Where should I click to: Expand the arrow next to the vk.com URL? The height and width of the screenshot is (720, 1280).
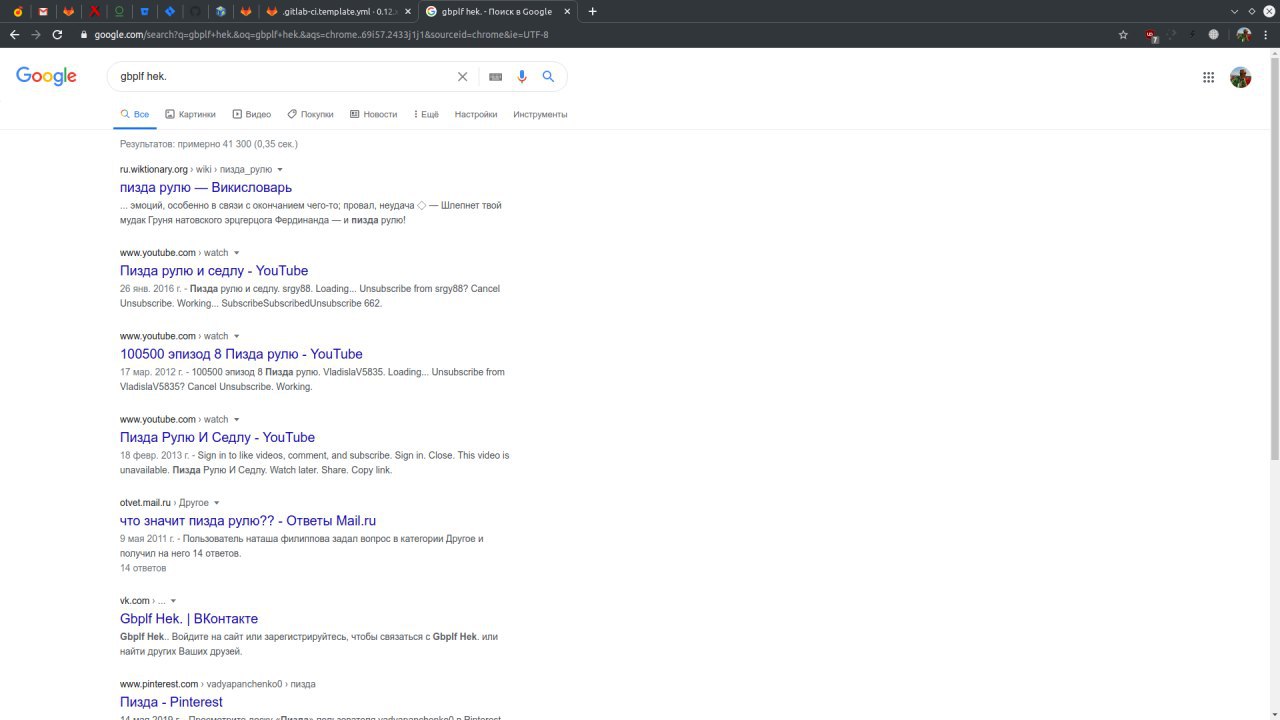click(x=173, y=601)
